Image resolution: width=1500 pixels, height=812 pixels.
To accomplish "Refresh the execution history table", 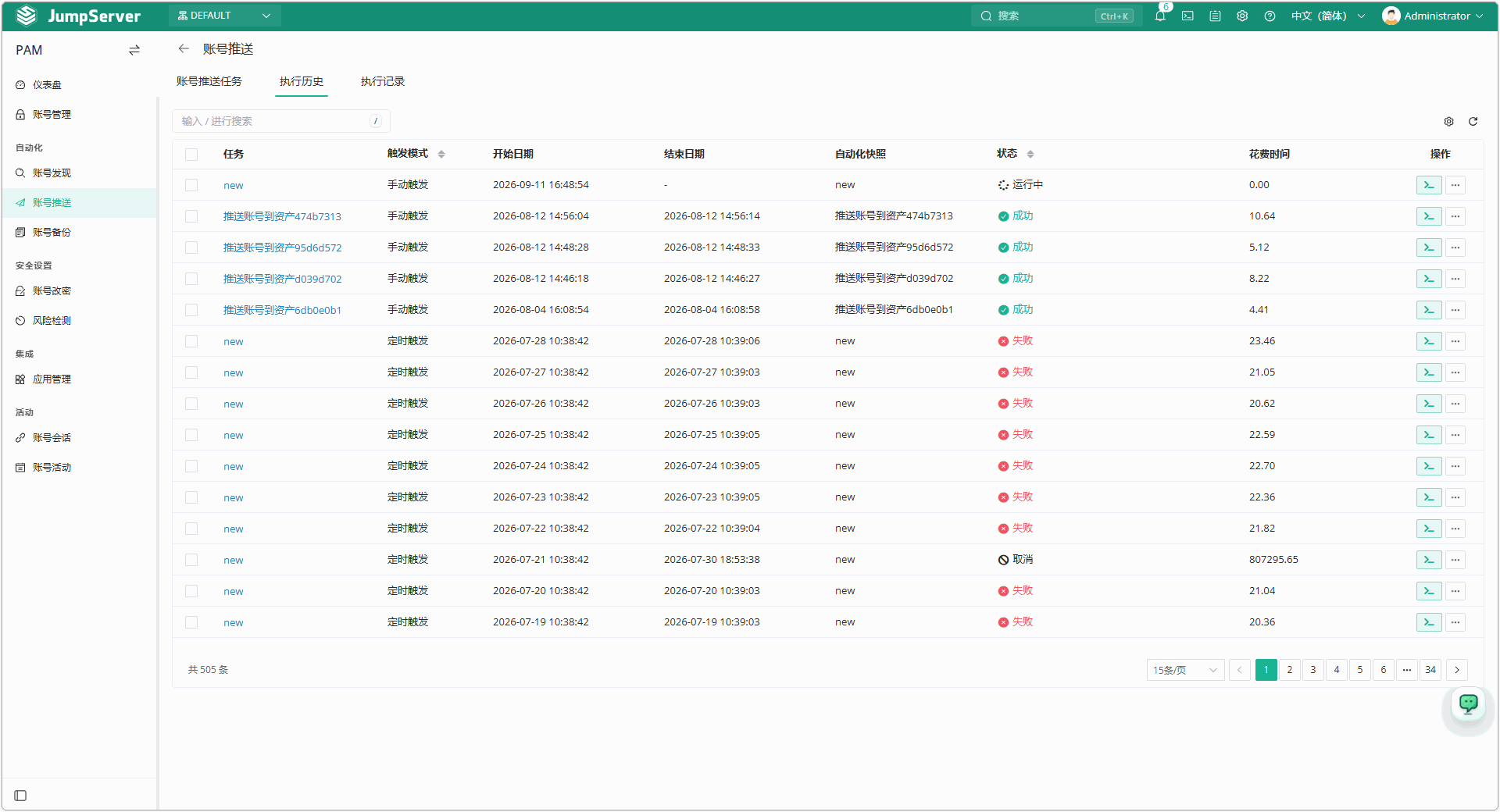I will click(x=1473, y=121).
